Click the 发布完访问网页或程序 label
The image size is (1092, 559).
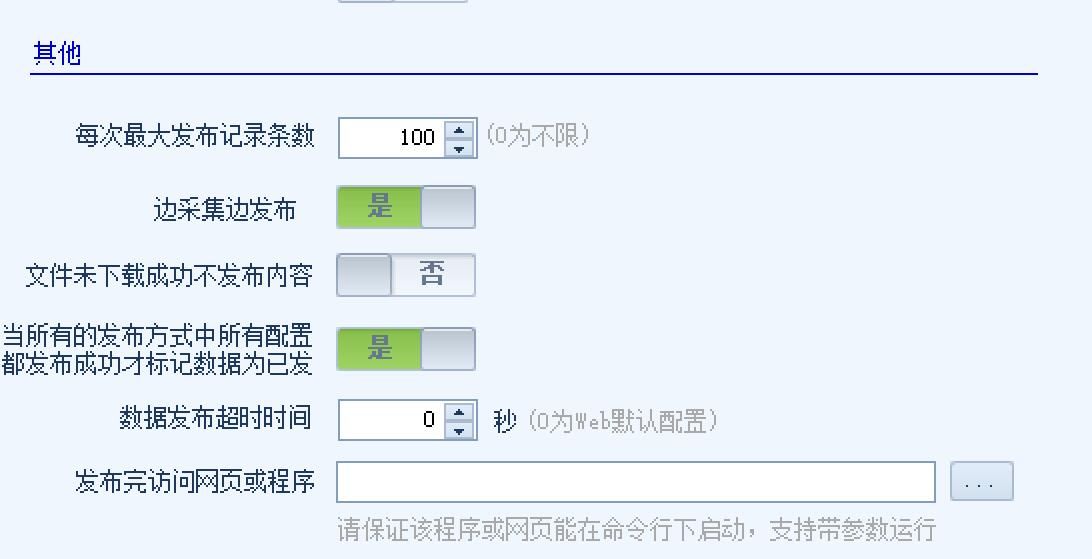[x=195, y=482]
